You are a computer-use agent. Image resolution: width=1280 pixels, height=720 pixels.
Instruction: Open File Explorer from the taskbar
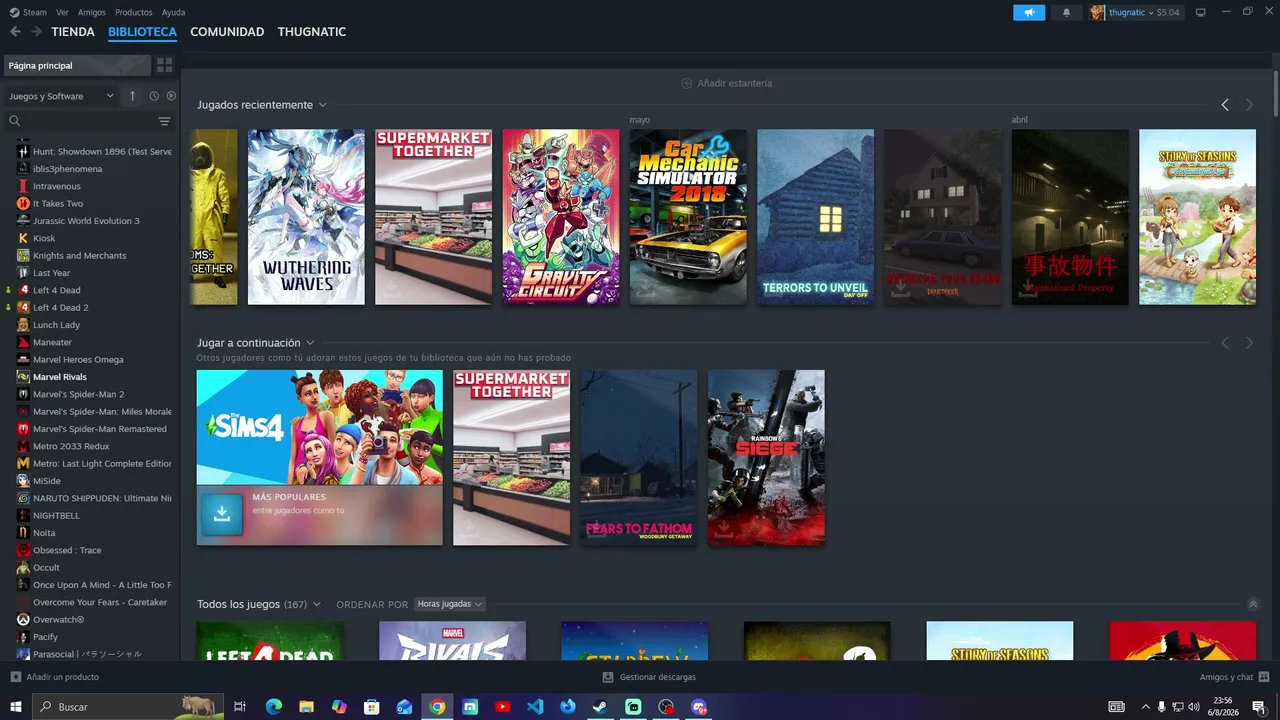(x=306, y=707)
